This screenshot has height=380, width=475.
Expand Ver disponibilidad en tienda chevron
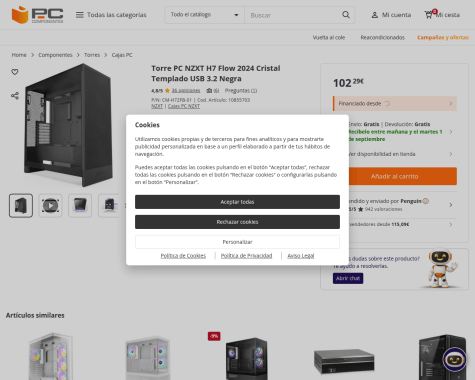point(451,154)
